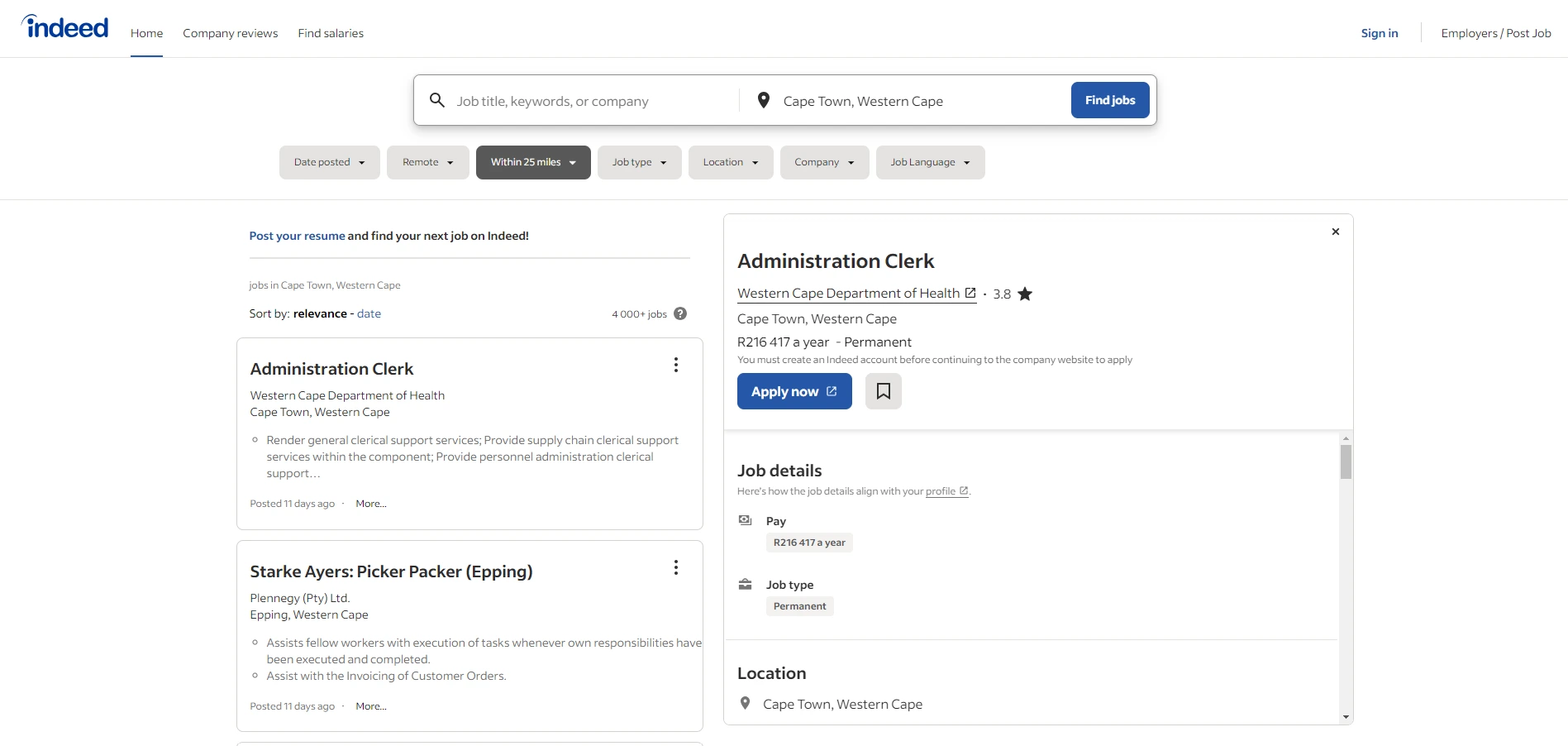The image size is (1568, 746).
Task: Open Company reviews
Action: (230, 33)
